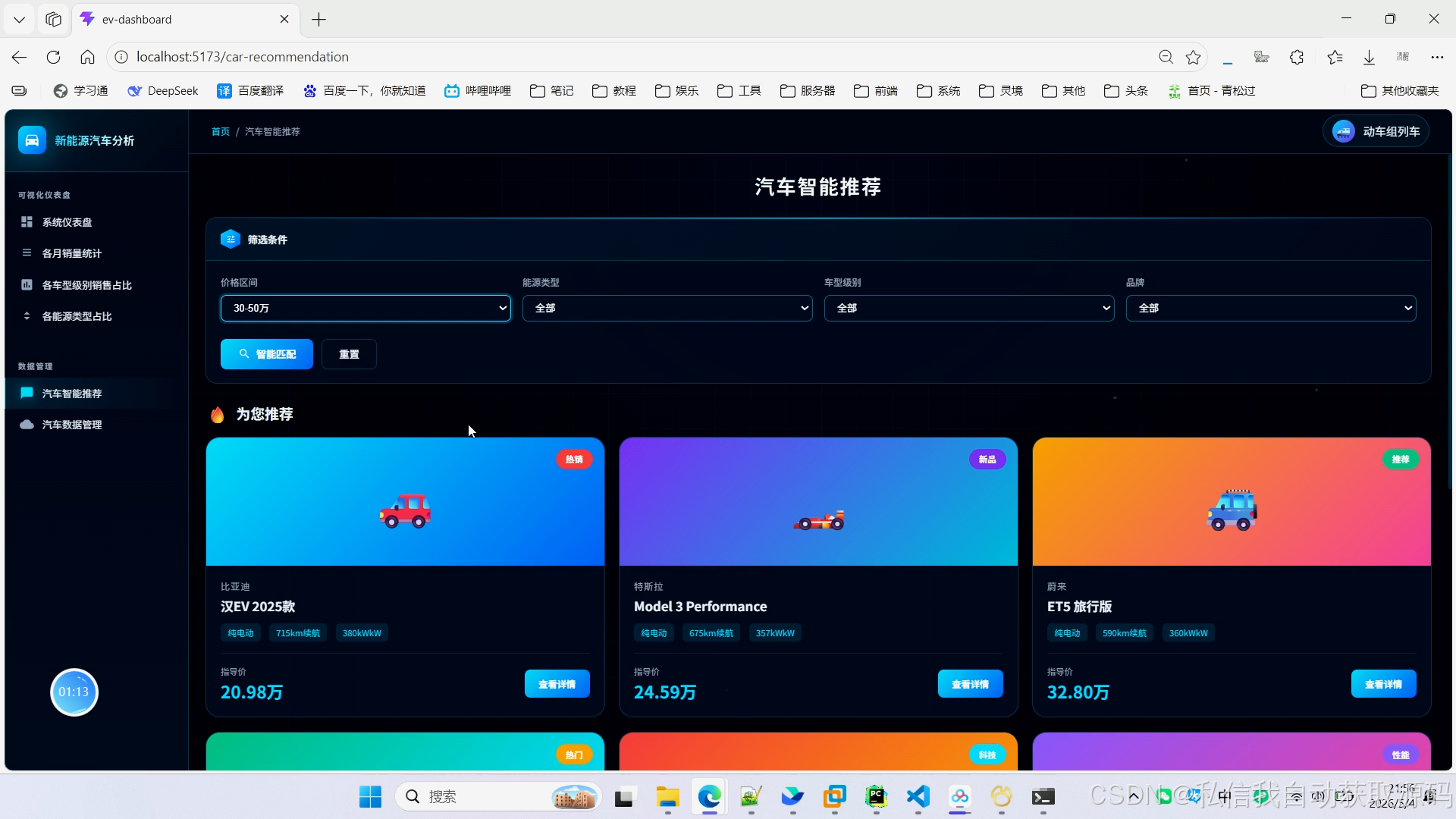The width and height of the screenshot is (1456, 819).
Task: Click the 热销 badge on 汉EV card
Action: [x=574, y=460]
